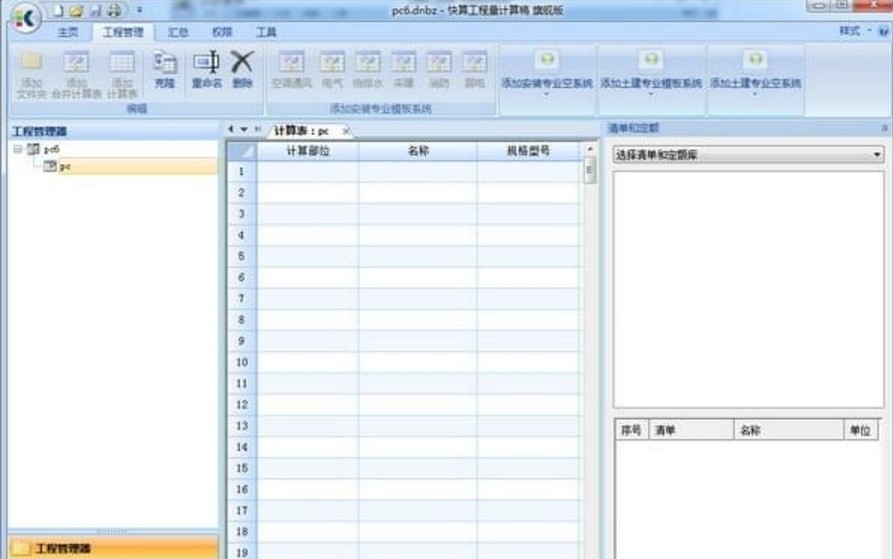
Task: Add the 给排水 template system
Action: [x=368, y=69]
